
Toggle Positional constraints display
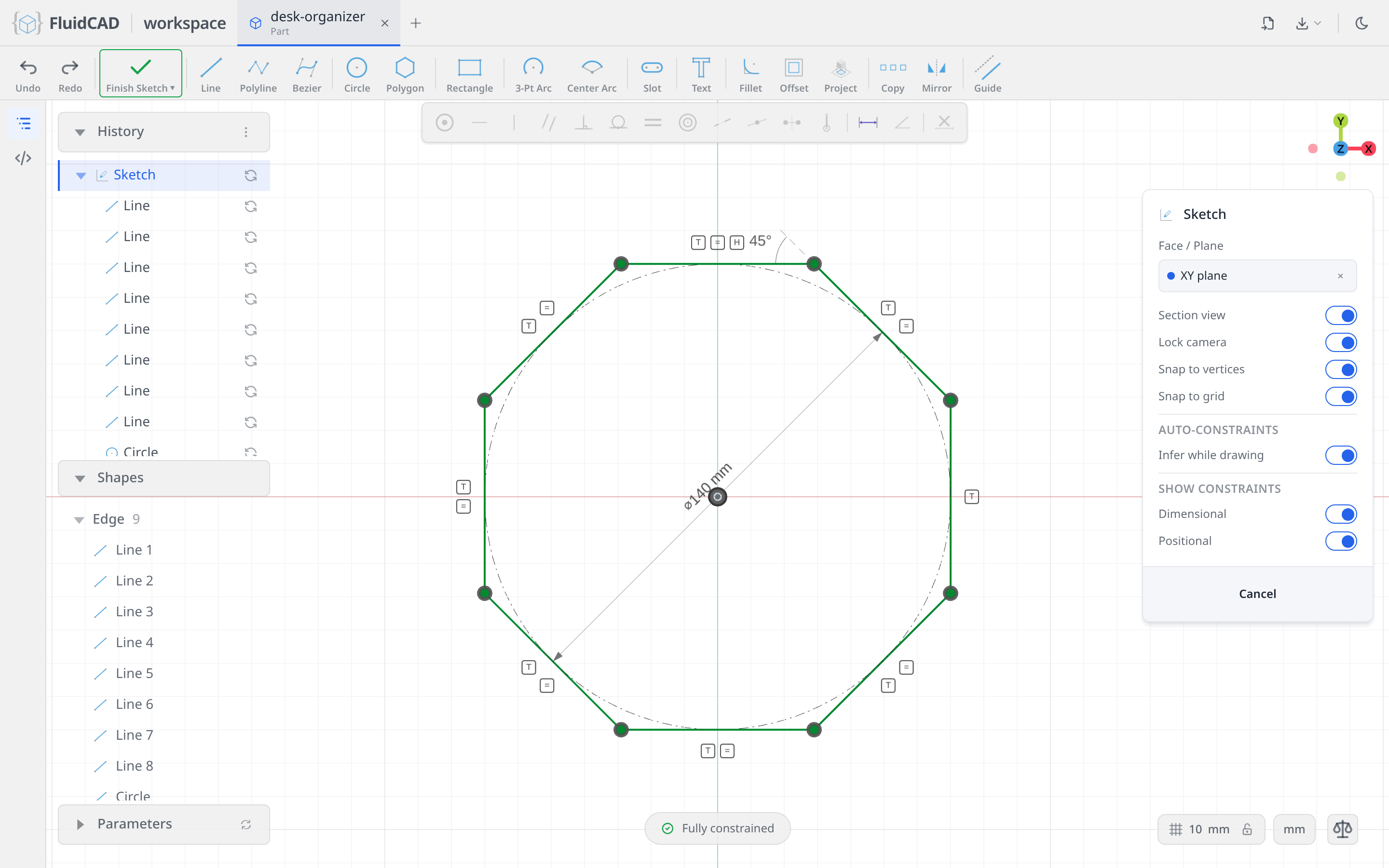pos(1341,541)
